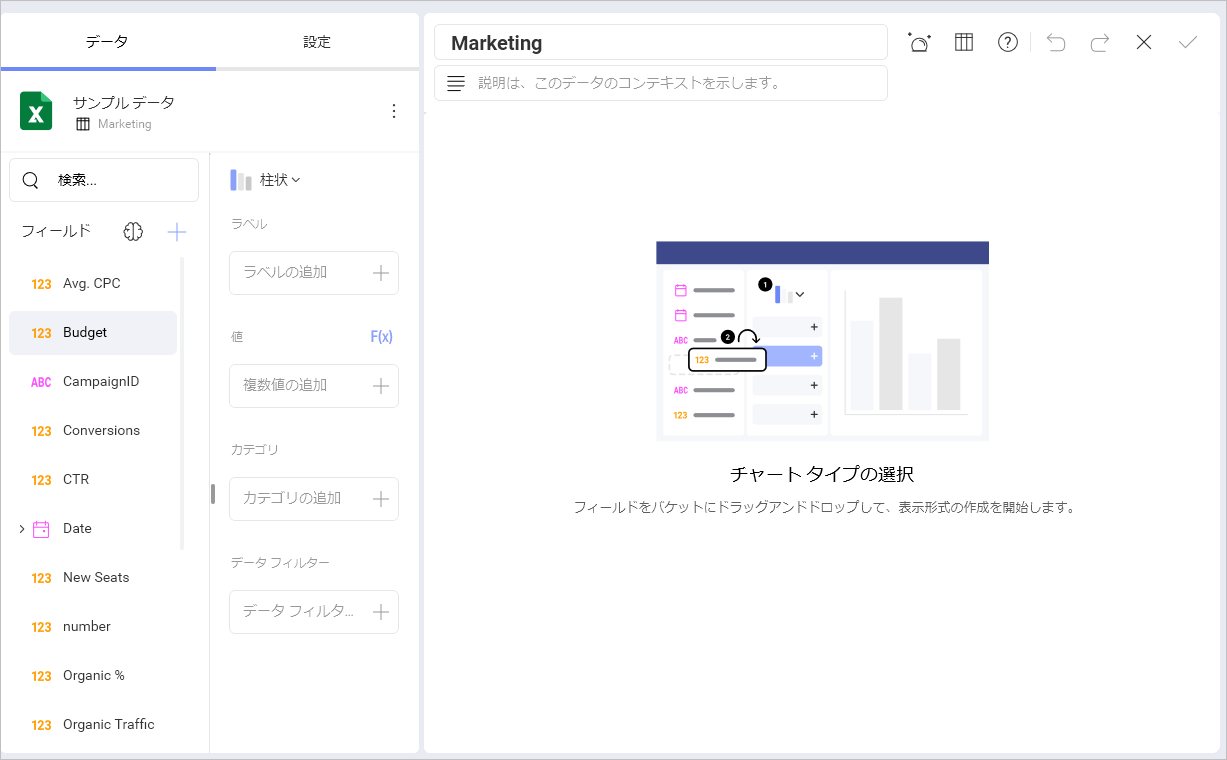
Task: Switch to the 設定 tab
Action: [x=317, y=42]
